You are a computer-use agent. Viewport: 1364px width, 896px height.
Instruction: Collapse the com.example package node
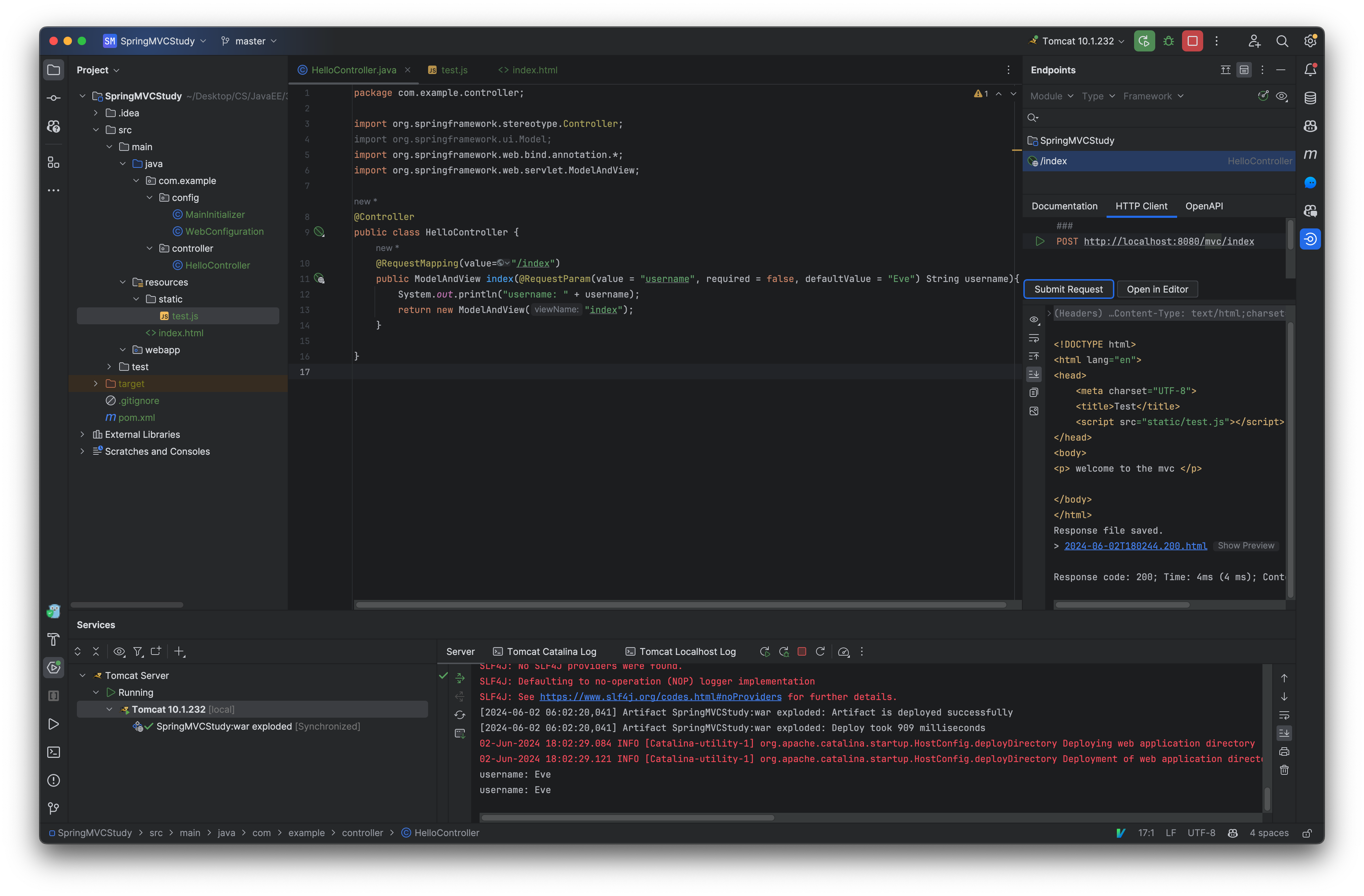[x=136, y=180]
